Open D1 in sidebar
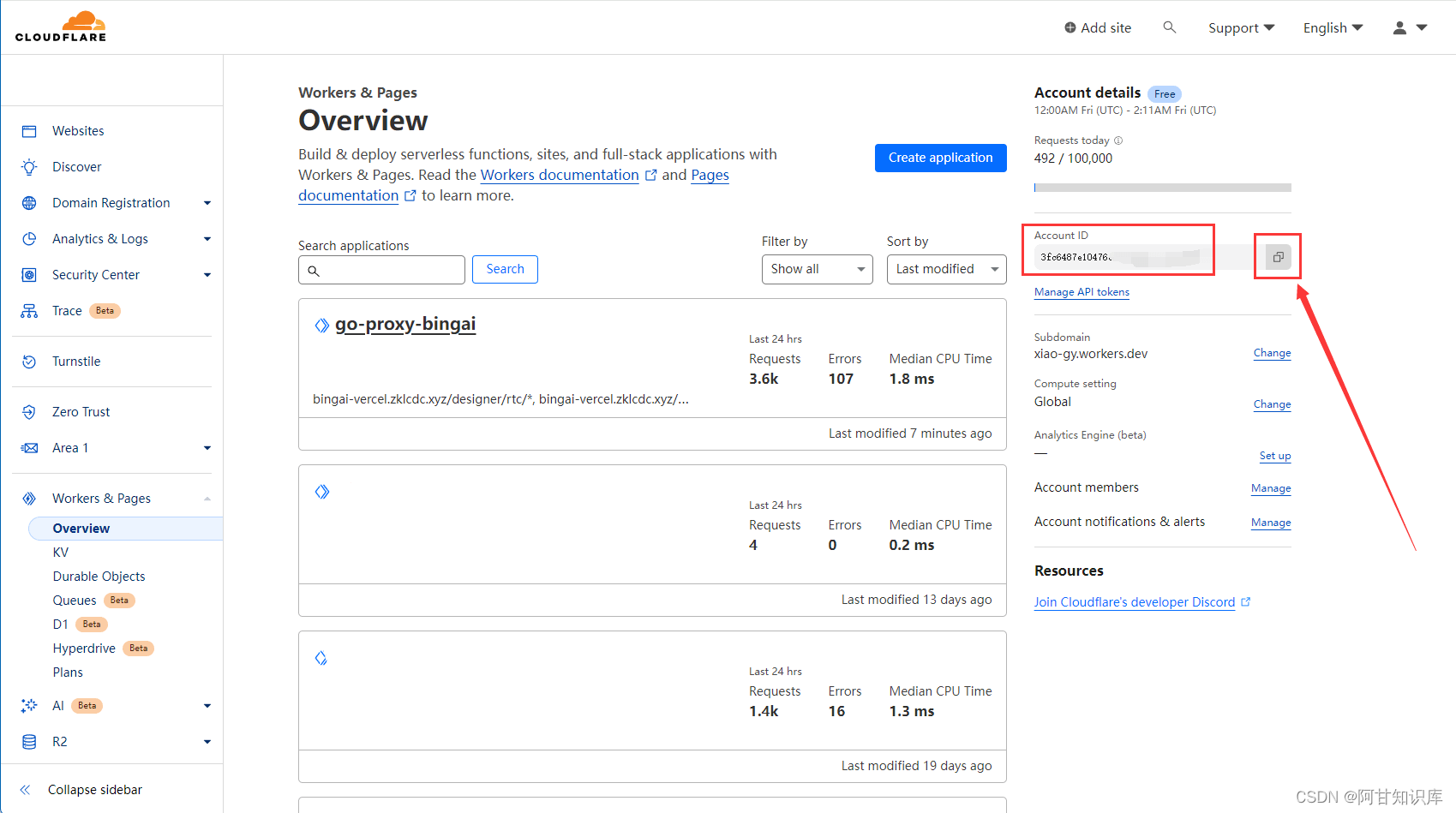The width and height of the screenshot is (1456, 813). pyautogui.click(x=60, y=625)
